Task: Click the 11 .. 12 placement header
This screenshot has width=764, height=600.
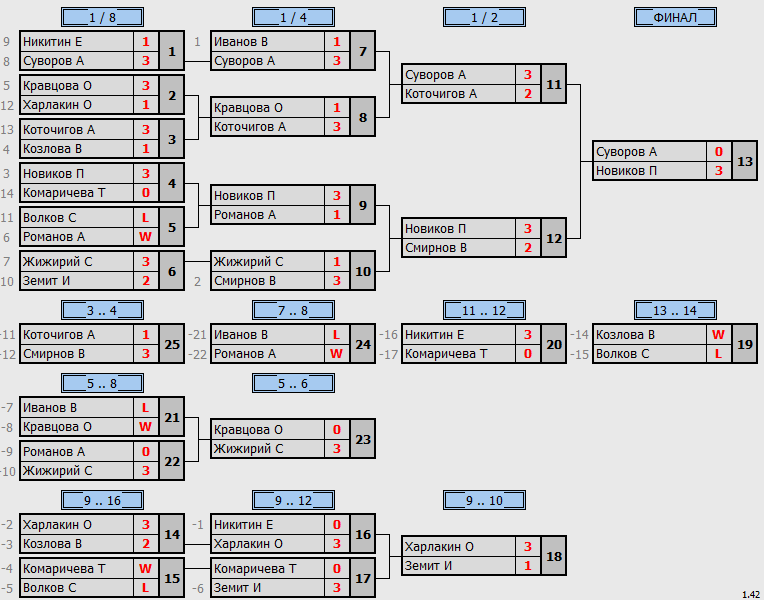Action: point(484,310)
